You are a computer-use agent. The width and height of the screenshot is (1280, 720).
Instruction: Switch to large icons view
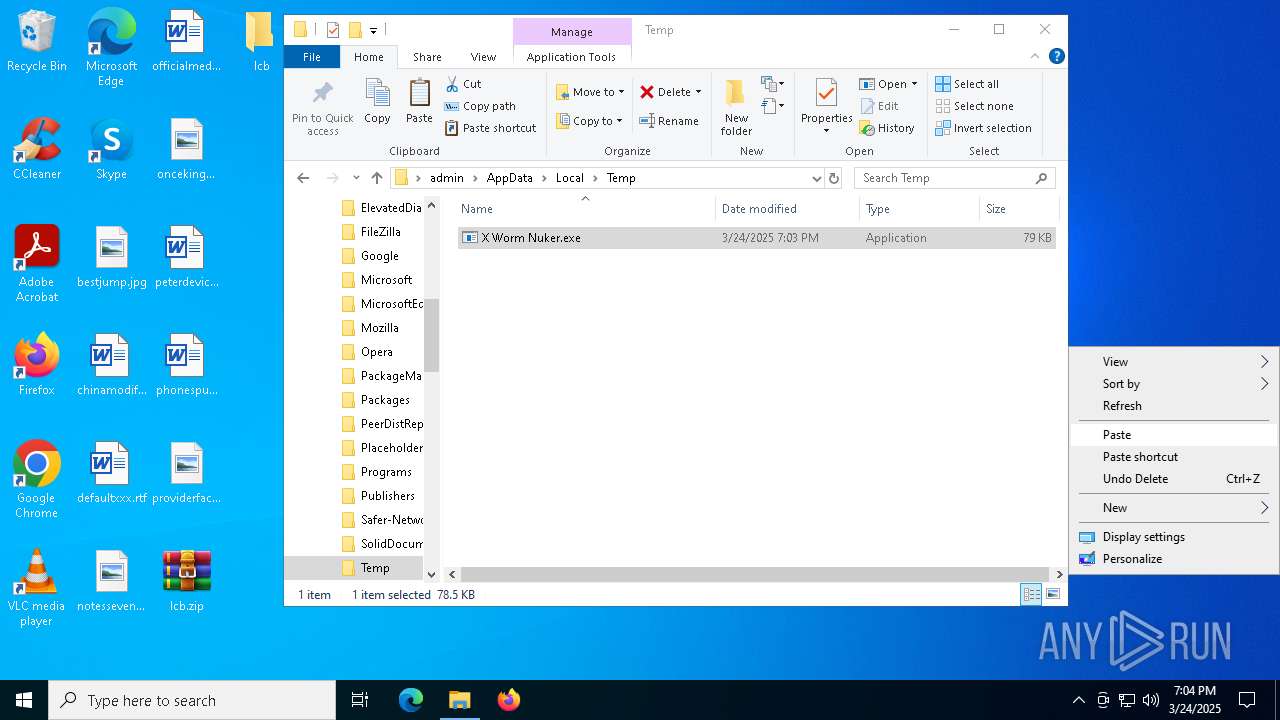point(1052,594)
